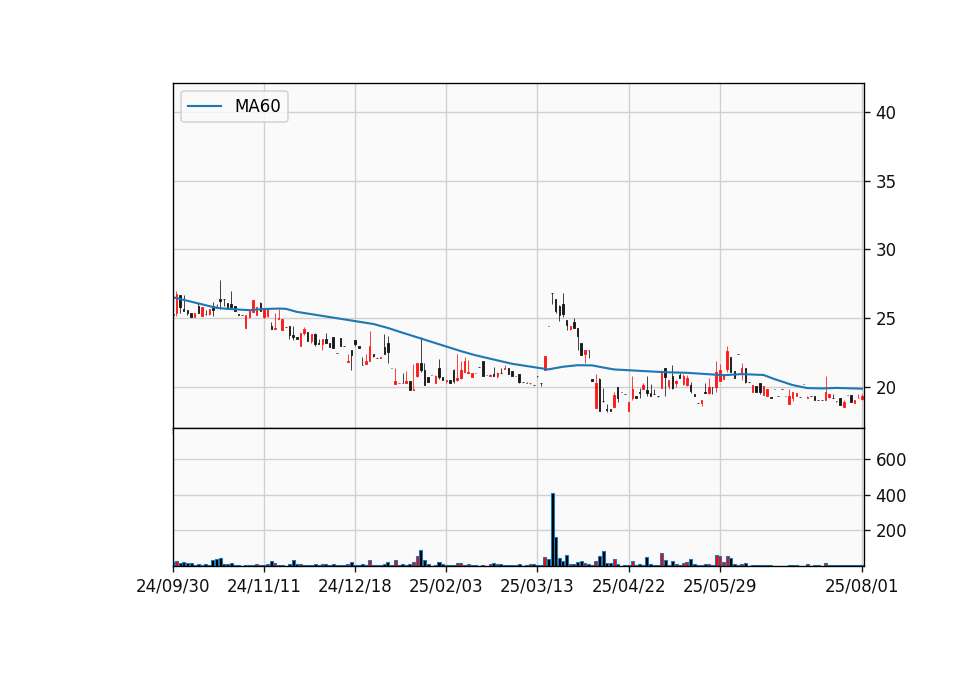Click the 25/03/13 date label
The height and width of the screenshot is (690, 960).
point(537,586)
